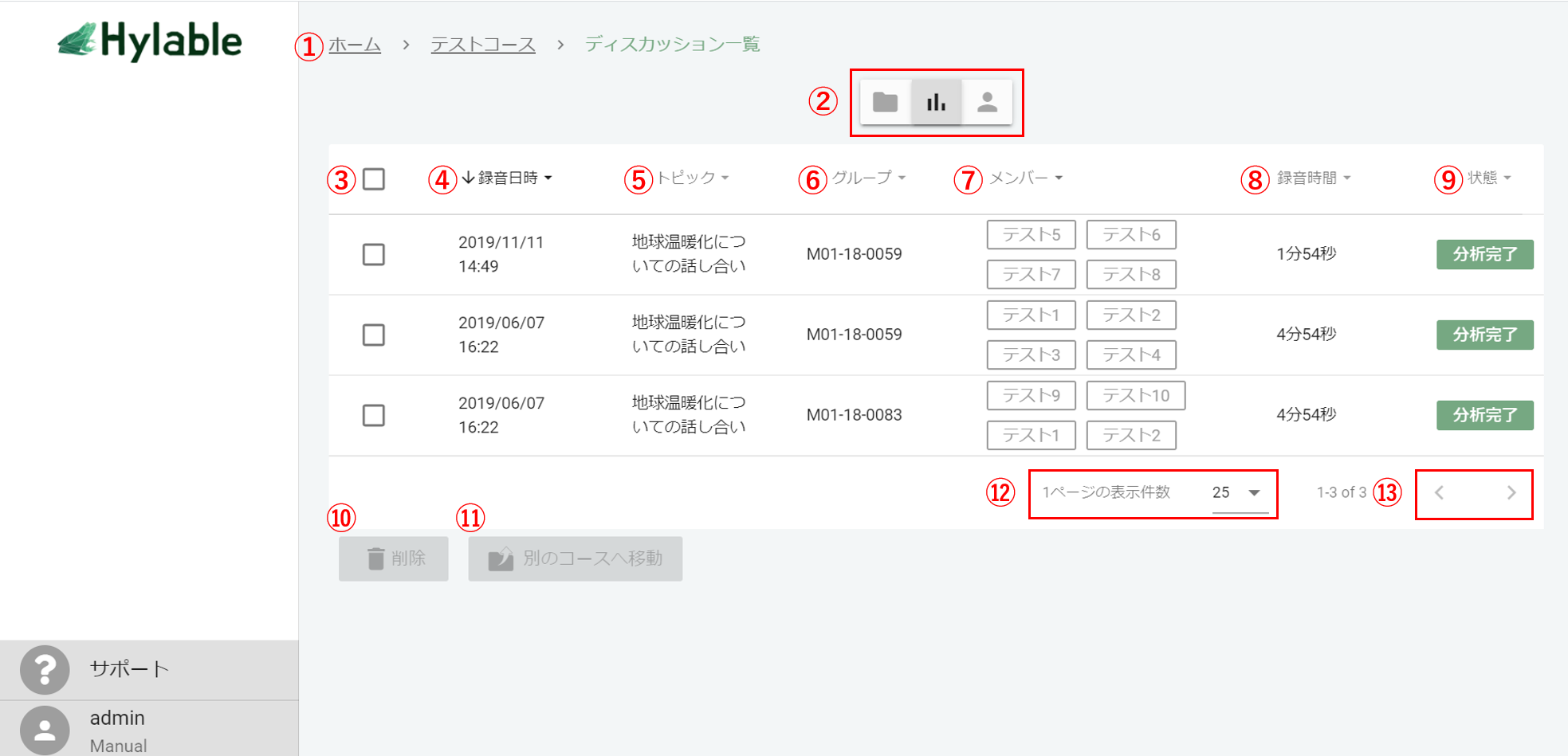
Task: Expand the 録音日時 column filter
Action: coord(548,178)
